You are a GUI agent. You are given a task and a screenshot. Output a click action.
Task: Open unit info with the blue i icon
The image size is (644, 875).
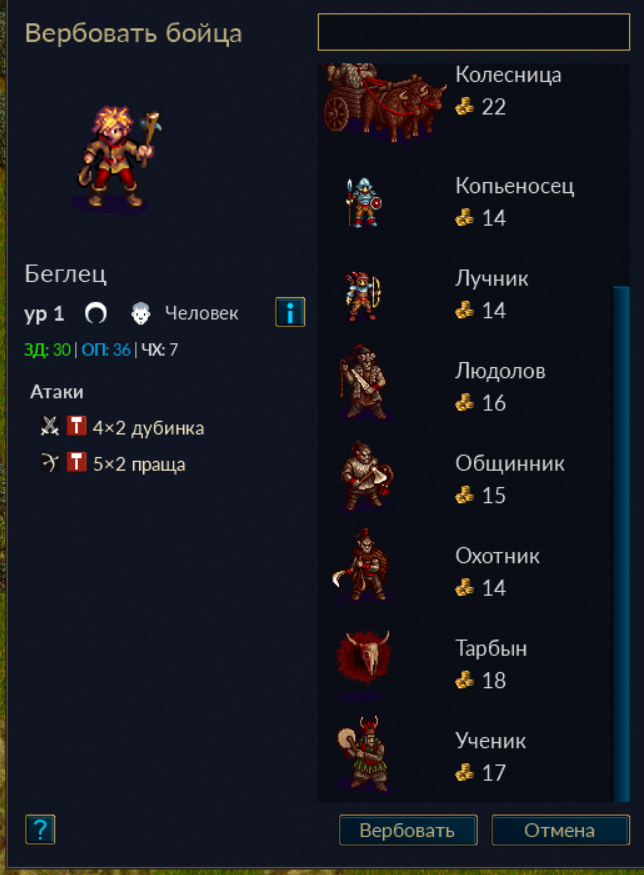tap(290, 312)
